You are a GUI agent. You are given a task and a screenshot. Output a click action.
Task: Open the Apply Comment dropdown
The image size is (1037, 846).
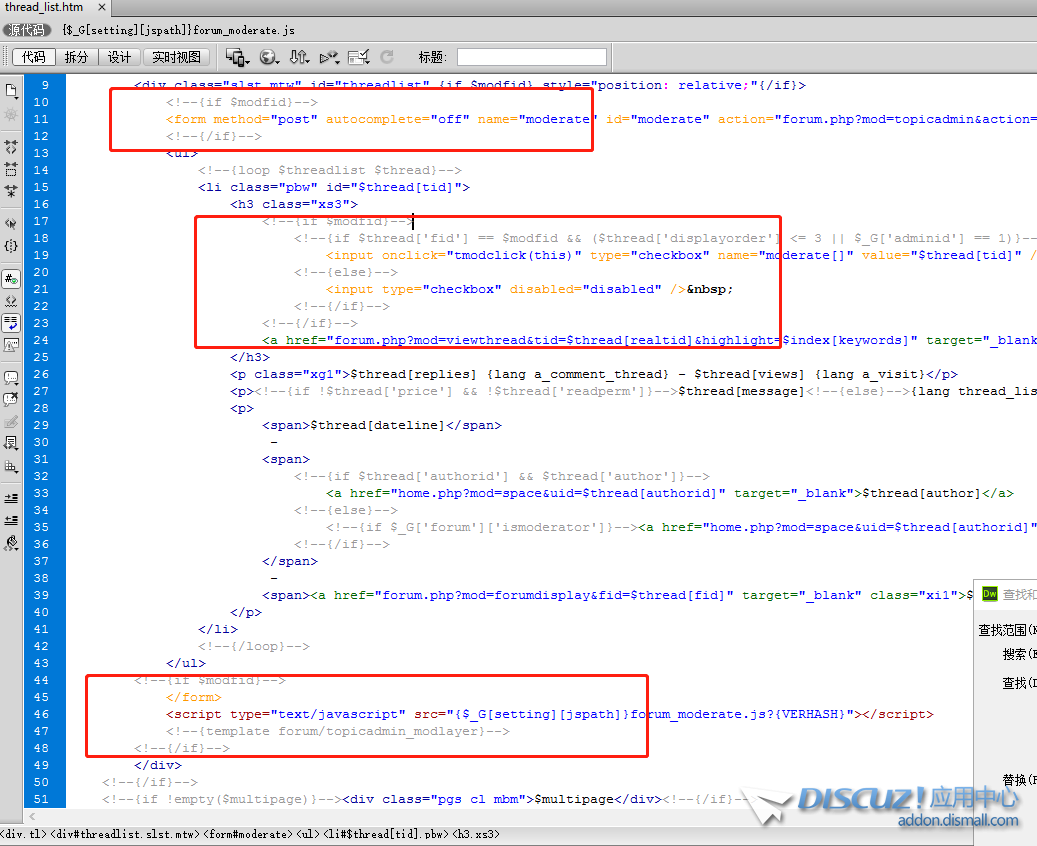[11, 378]
